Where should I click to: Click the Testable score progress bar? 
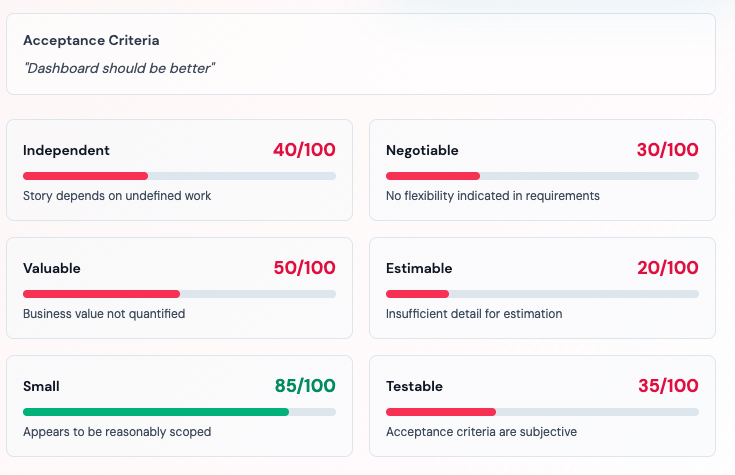pyautogui.click(x=542, y=412)
